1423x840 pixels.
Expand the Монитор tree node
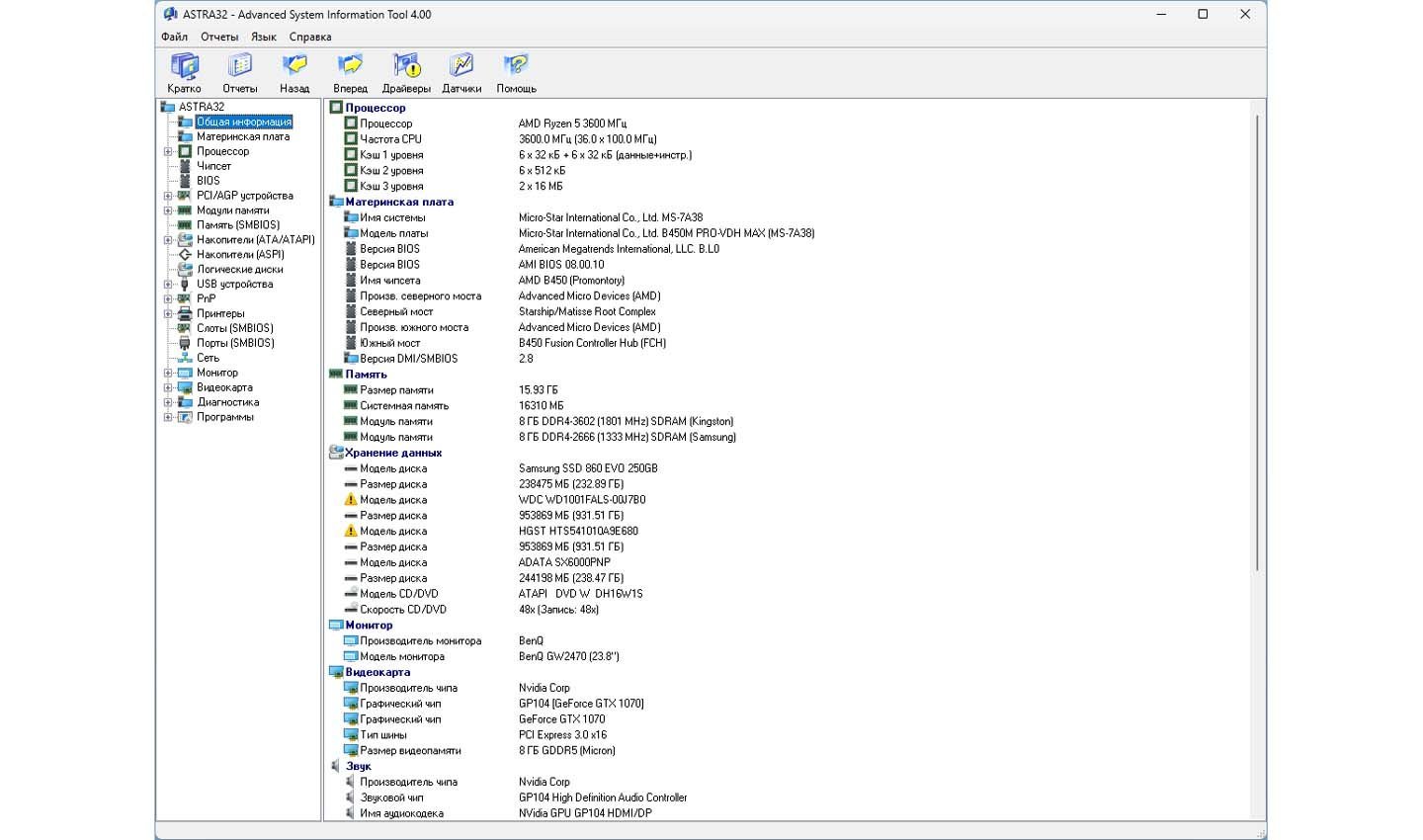pyautogui.click(x=168, y=373)
